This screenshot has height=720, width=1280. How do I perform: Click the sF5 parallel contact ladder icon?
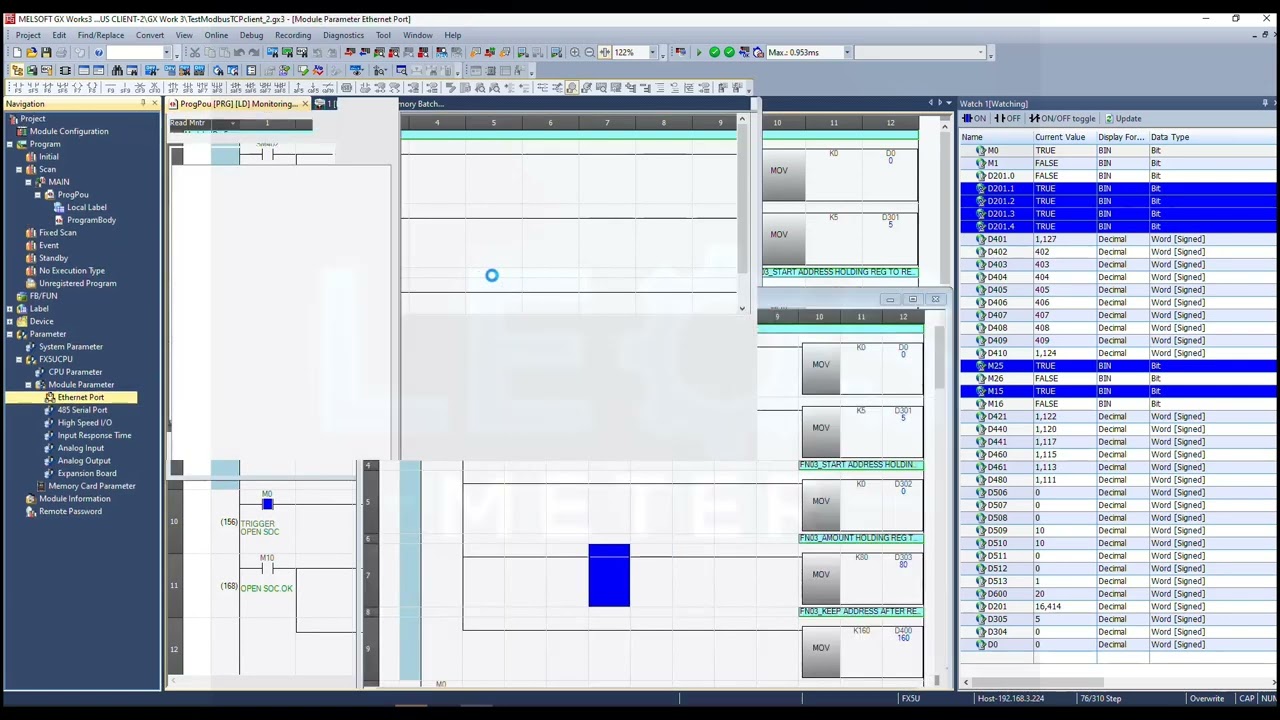[x=33, y=88]
